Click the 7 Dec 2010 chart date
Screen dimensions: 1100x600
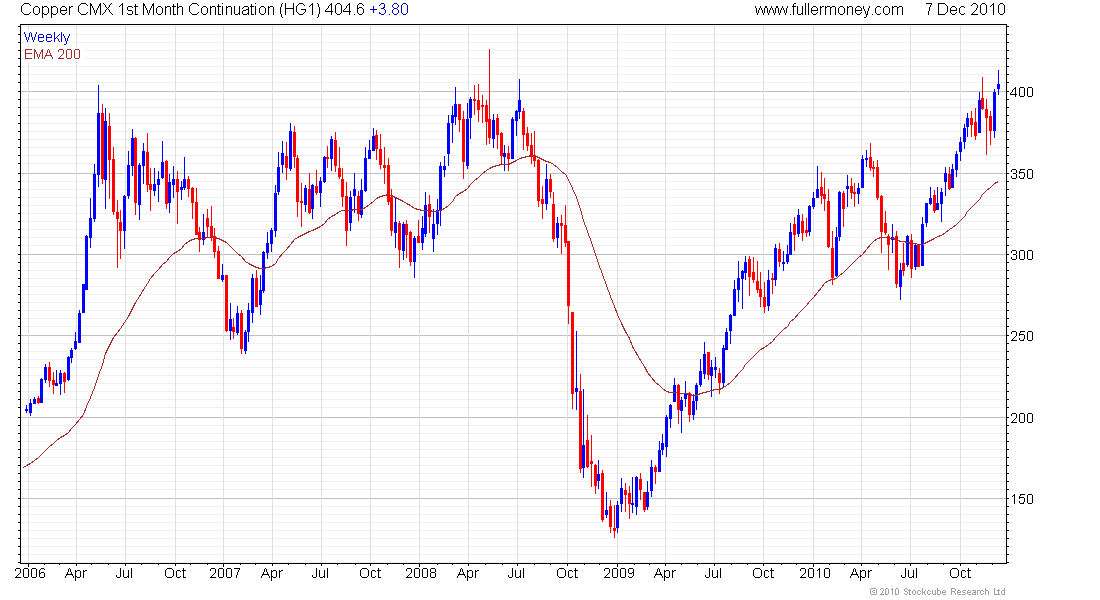[965, 10]
